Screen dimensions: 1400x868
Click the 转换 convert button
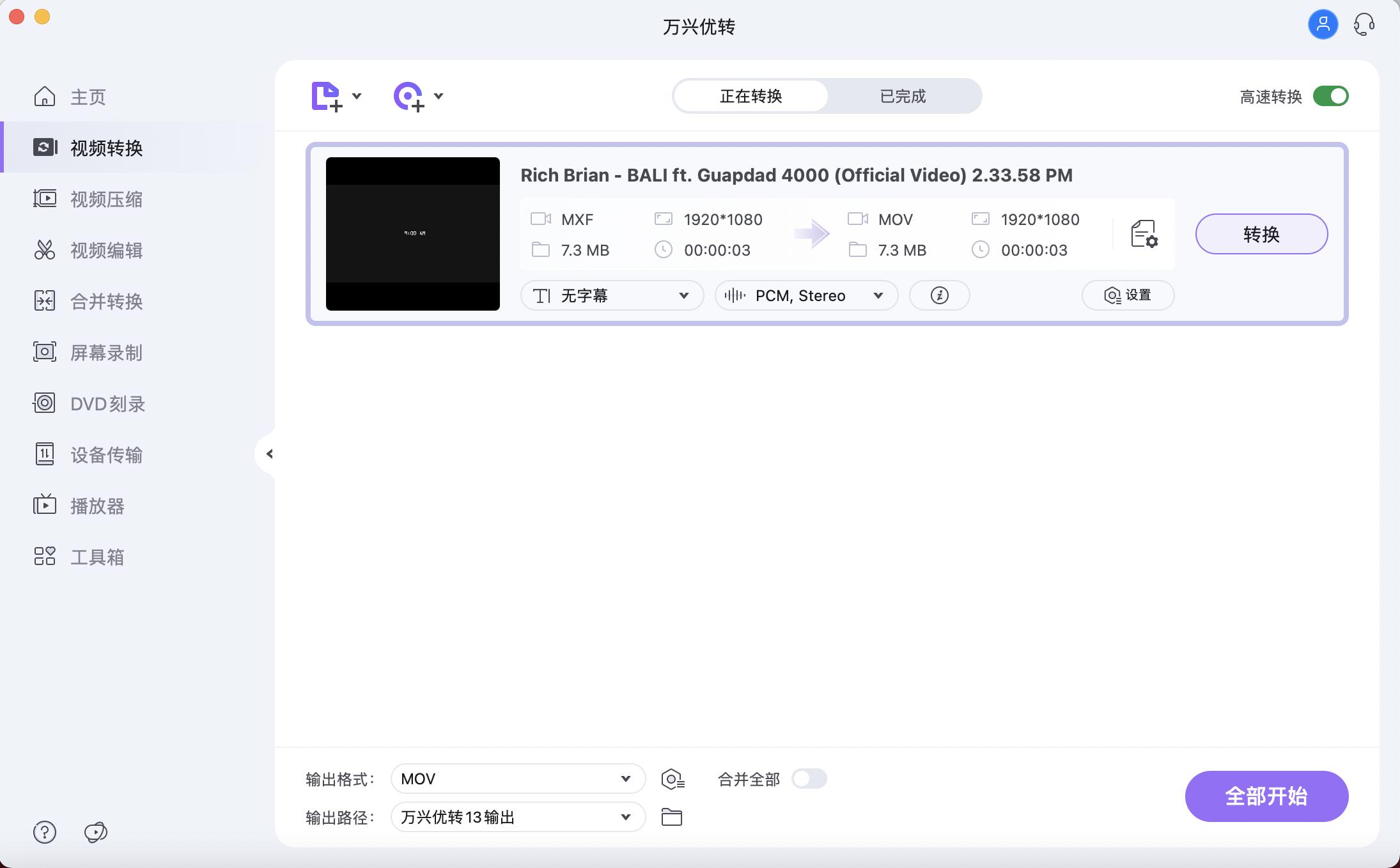[1260, 234]
